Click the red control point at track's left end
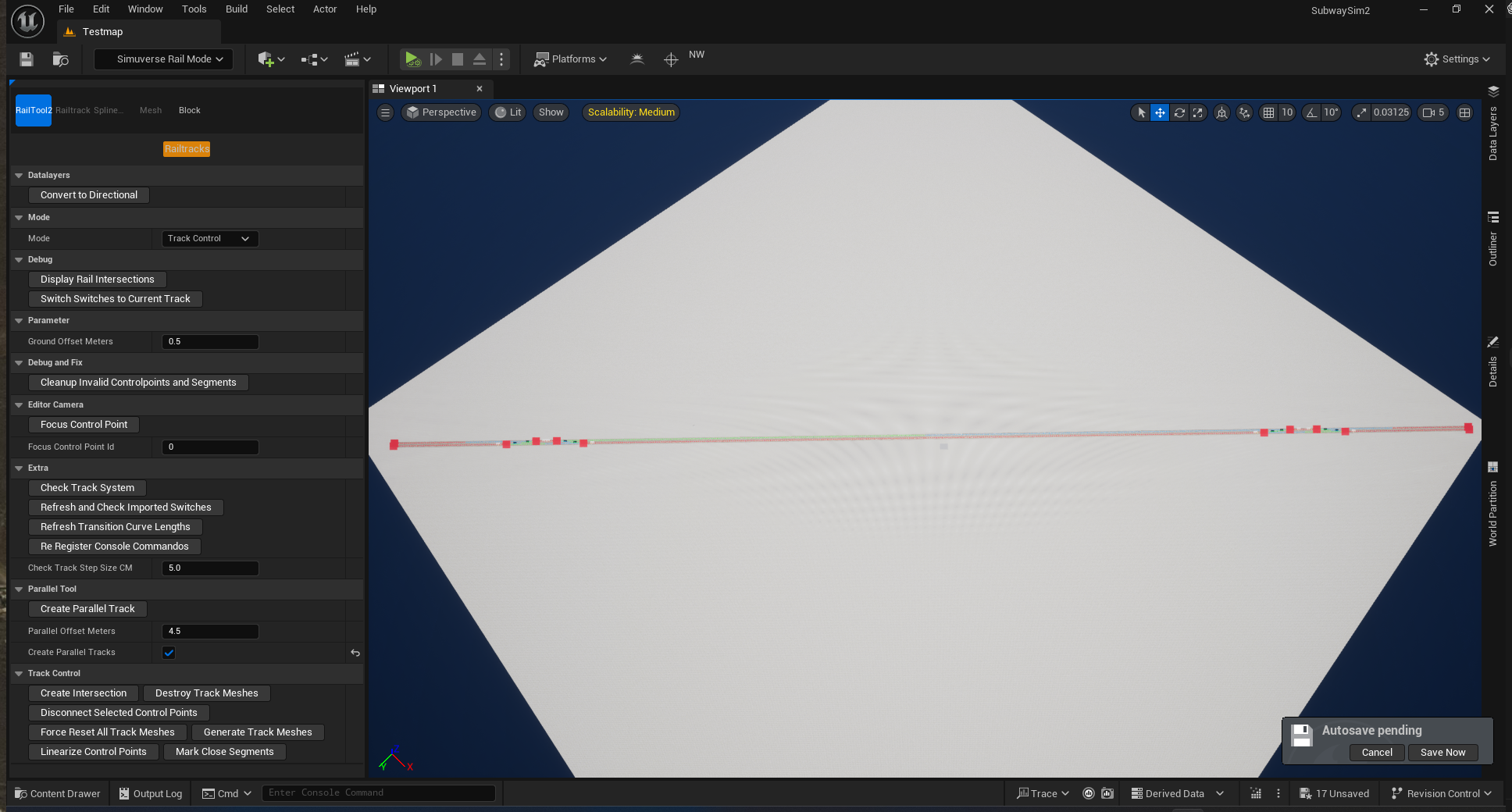Viewport: 1512px width, 812px height. 394,444
